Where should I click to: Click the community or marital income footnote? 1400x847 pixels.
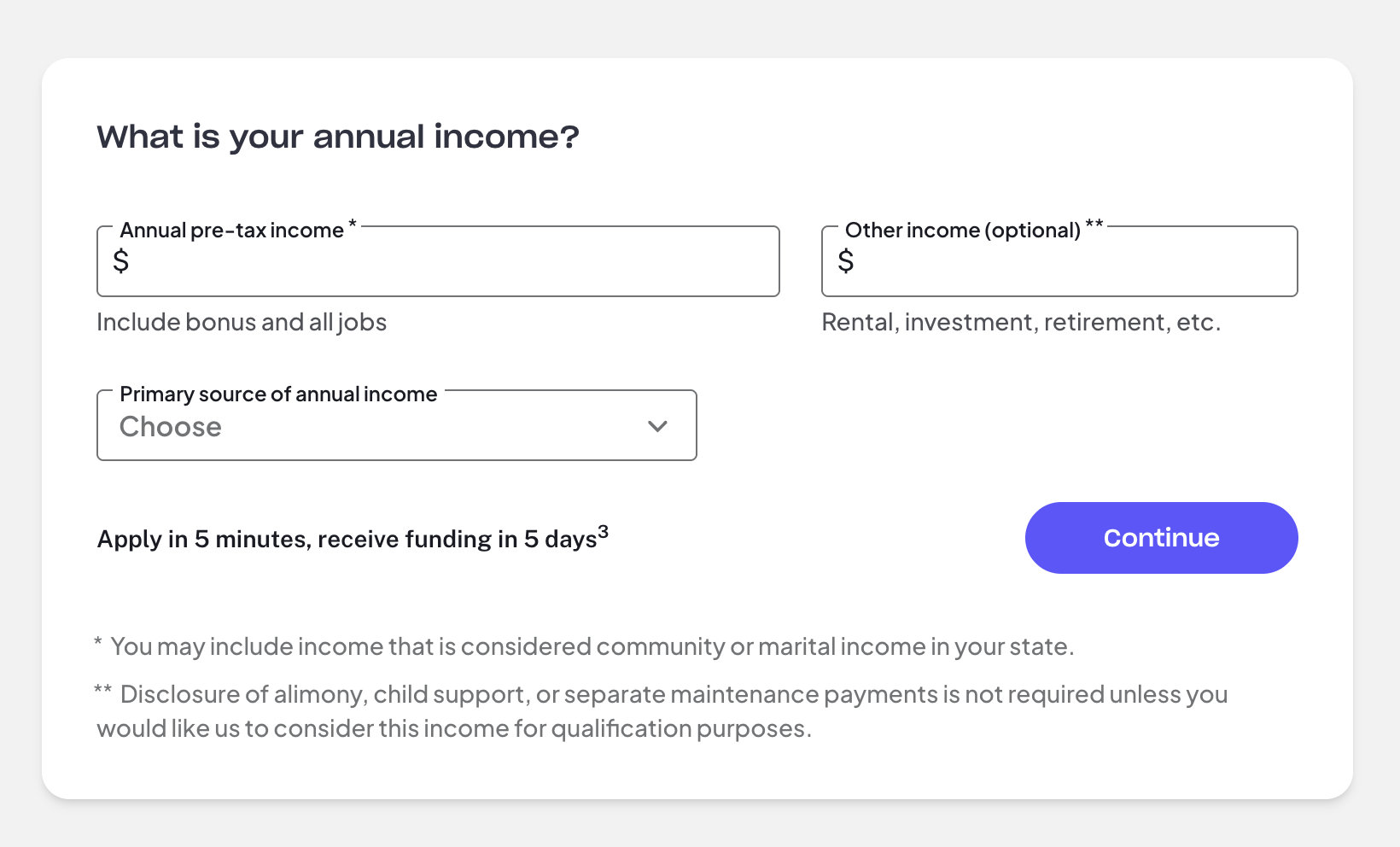click(592, 647)
